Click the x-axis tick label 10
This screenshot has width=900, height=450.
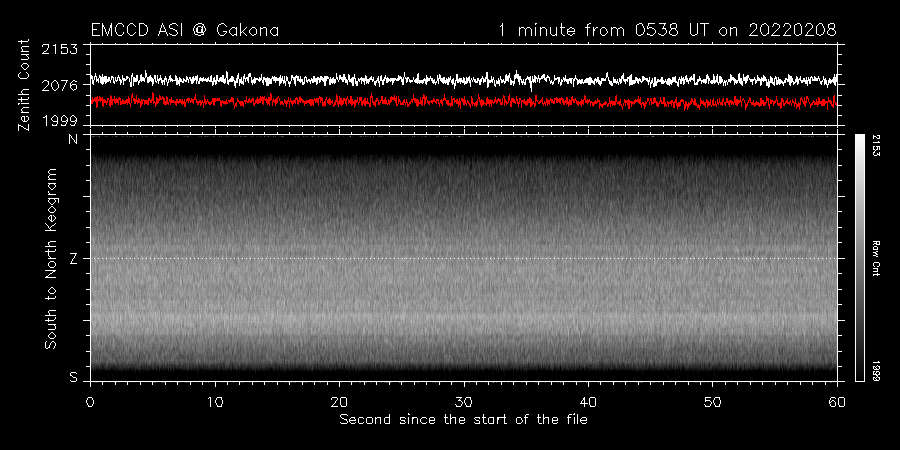point(215,402)
